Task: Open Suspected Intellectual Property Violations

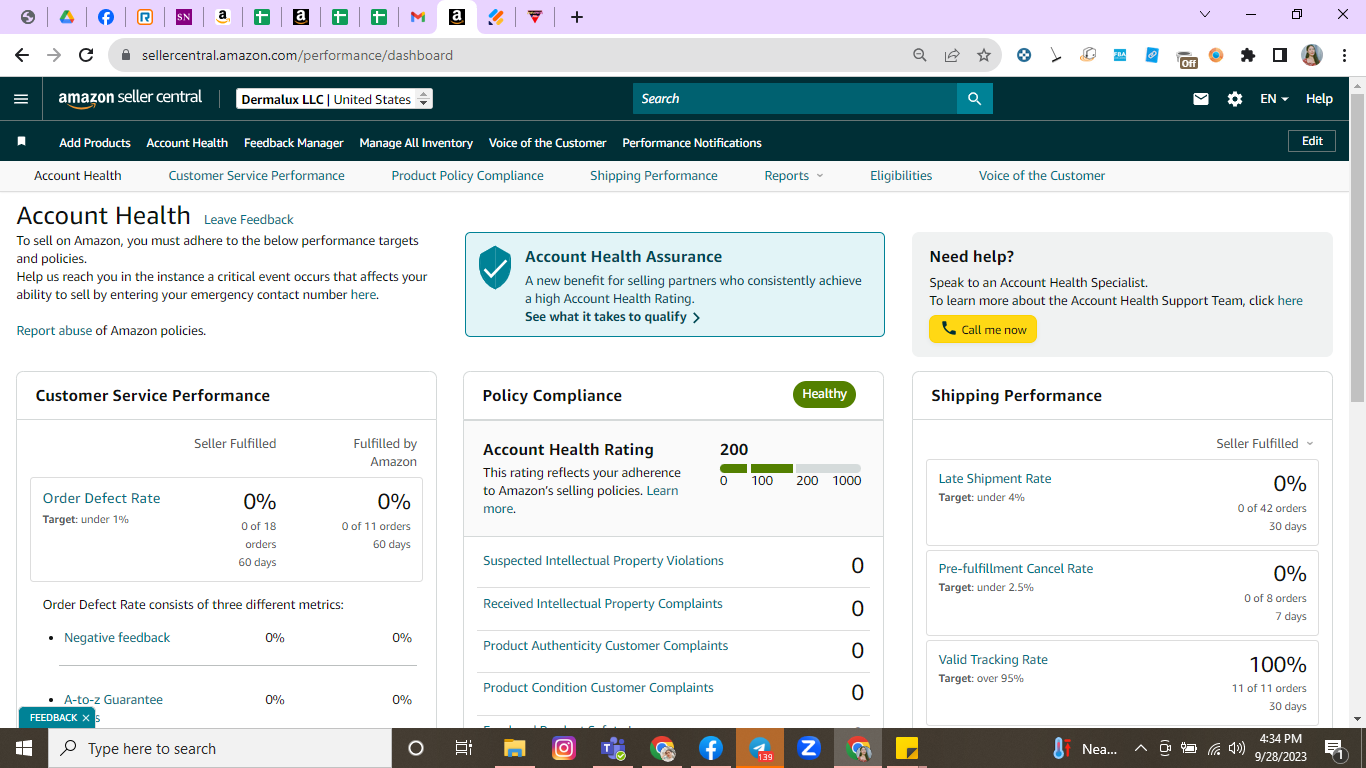Action: coord(603,560)
